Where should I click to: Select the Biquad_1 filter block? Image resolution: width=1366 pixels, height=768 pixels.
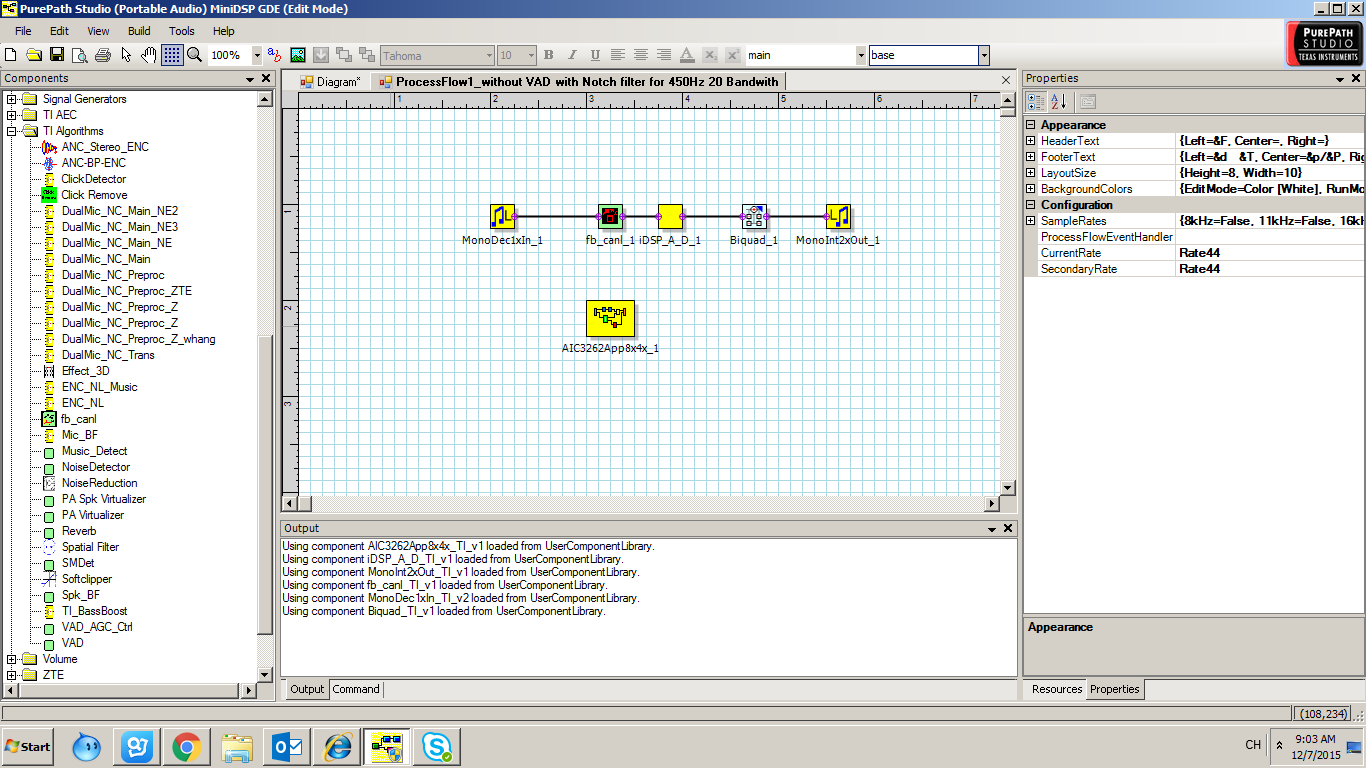754,216
